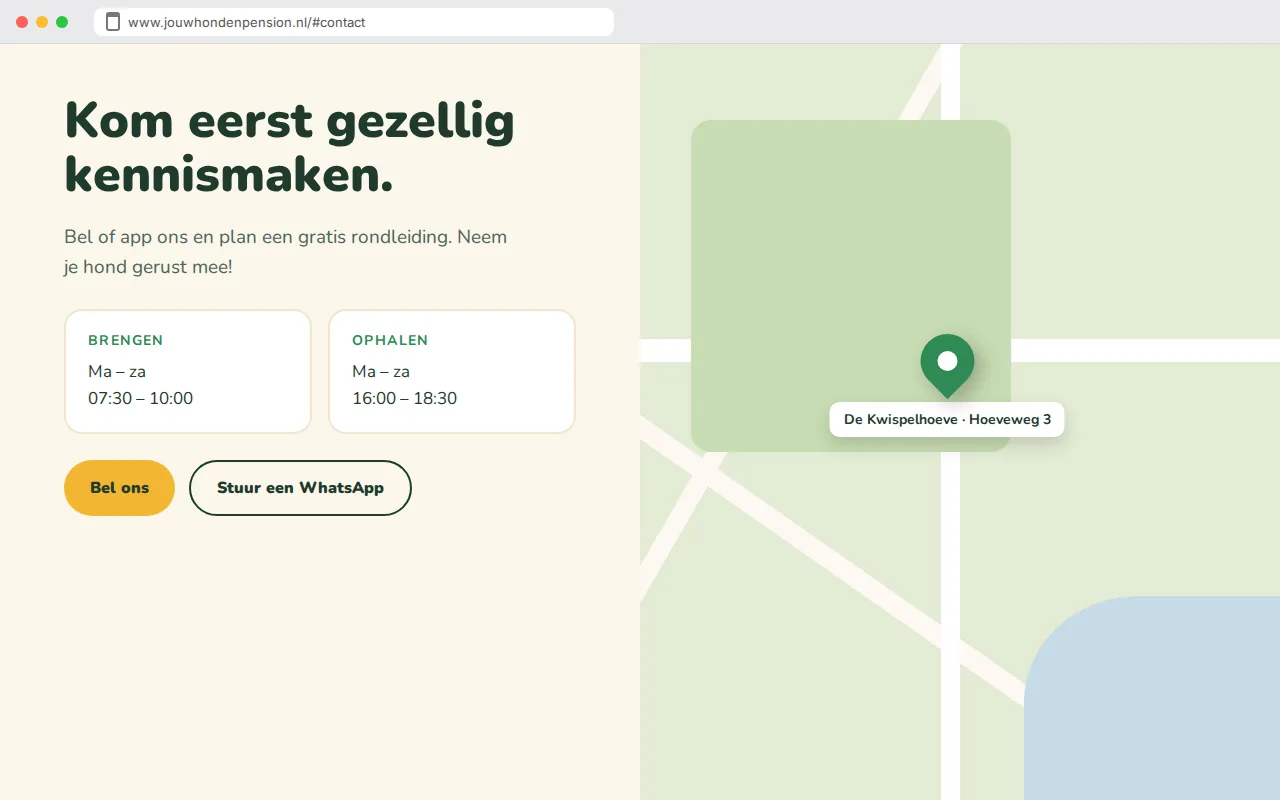Screen dimensions: 1280x800
Task: Click the "Stuur een WhatsApp" button
Action: (300, 488)
